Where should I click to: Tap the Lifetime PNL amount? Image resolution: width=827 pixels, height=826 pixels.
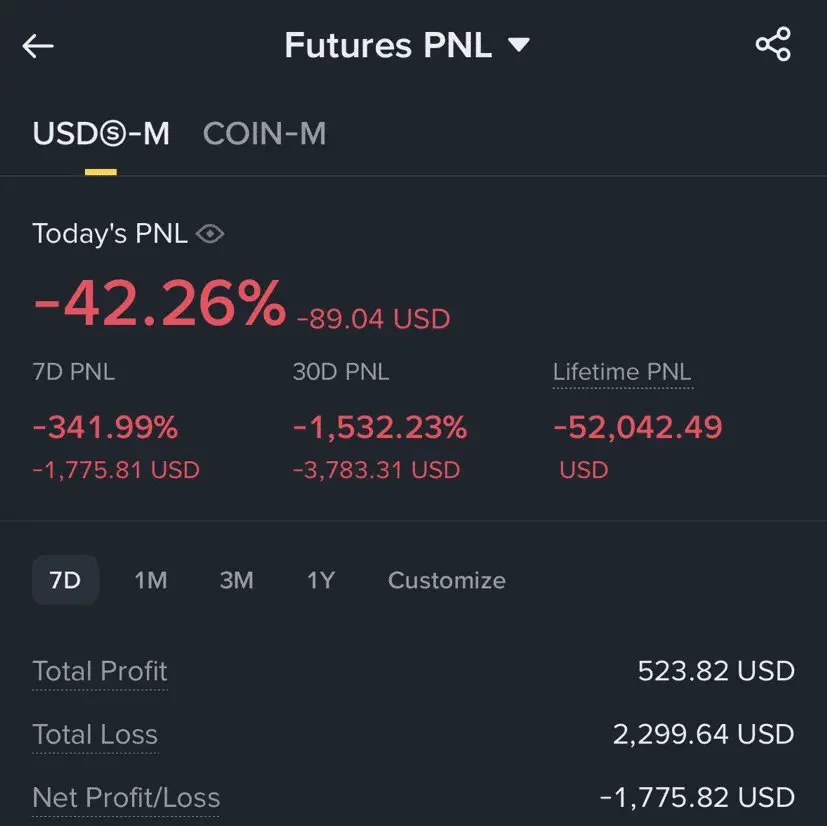[x=638, y=428]
